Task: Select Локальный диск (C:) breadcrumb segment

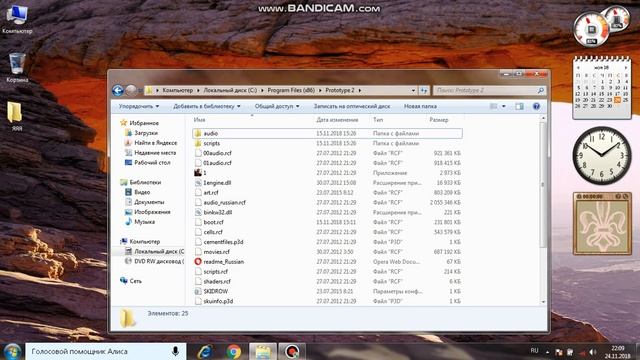Action: (x=230, y=90)
